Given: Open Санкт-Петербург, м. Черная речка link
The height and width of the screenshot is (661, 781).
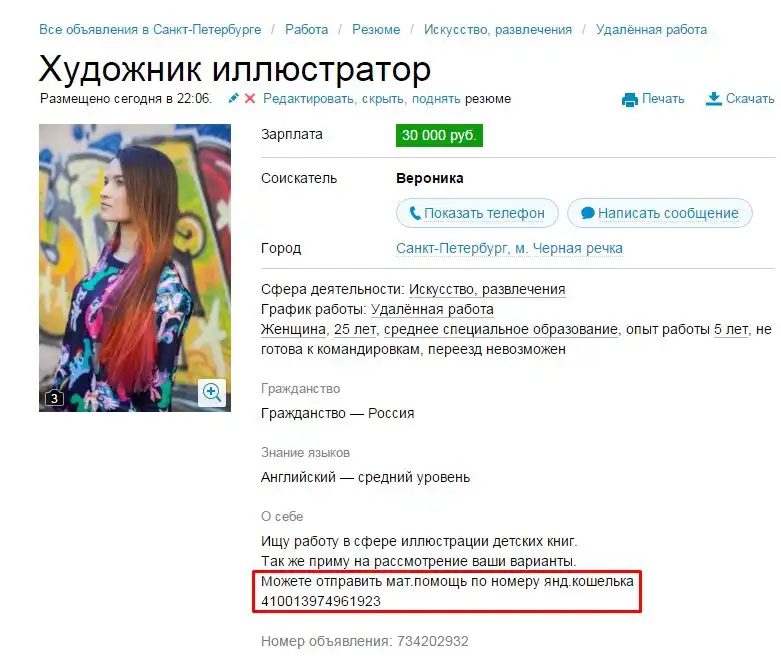Looking at the screenshot, I should pos(509,248).
